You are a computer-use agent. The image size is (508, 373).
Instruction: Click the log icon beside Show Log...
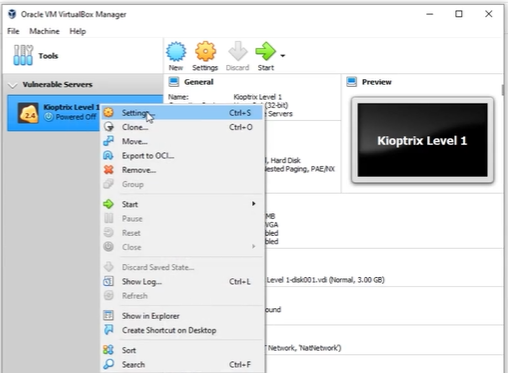coord(108,281)
